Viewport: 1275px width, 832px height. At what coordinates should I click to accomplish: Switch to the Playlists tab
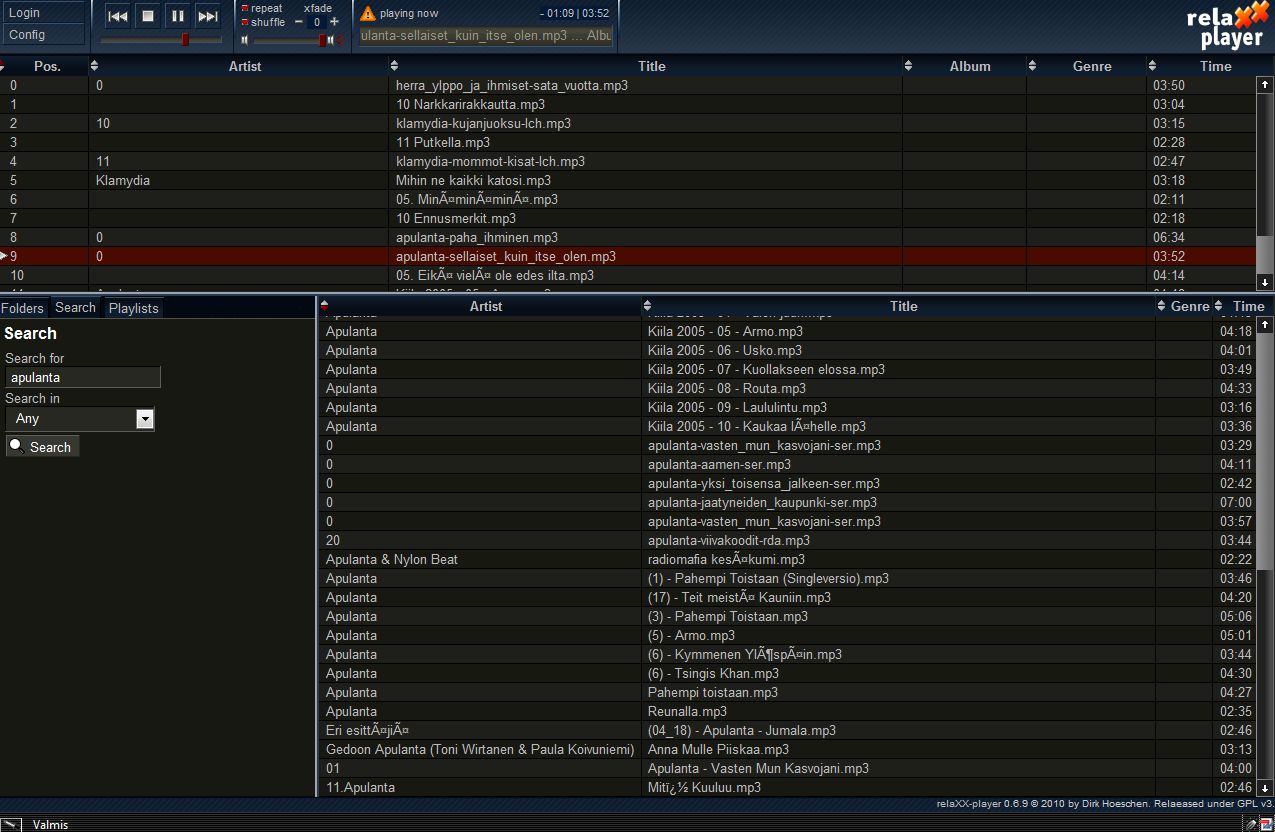(x=133, y=308)
